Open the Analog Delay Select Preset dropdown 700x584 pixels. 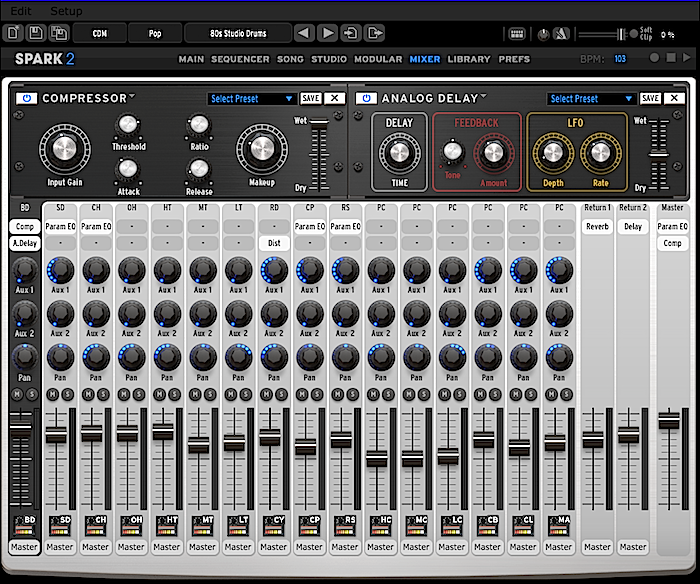[591, 98]
